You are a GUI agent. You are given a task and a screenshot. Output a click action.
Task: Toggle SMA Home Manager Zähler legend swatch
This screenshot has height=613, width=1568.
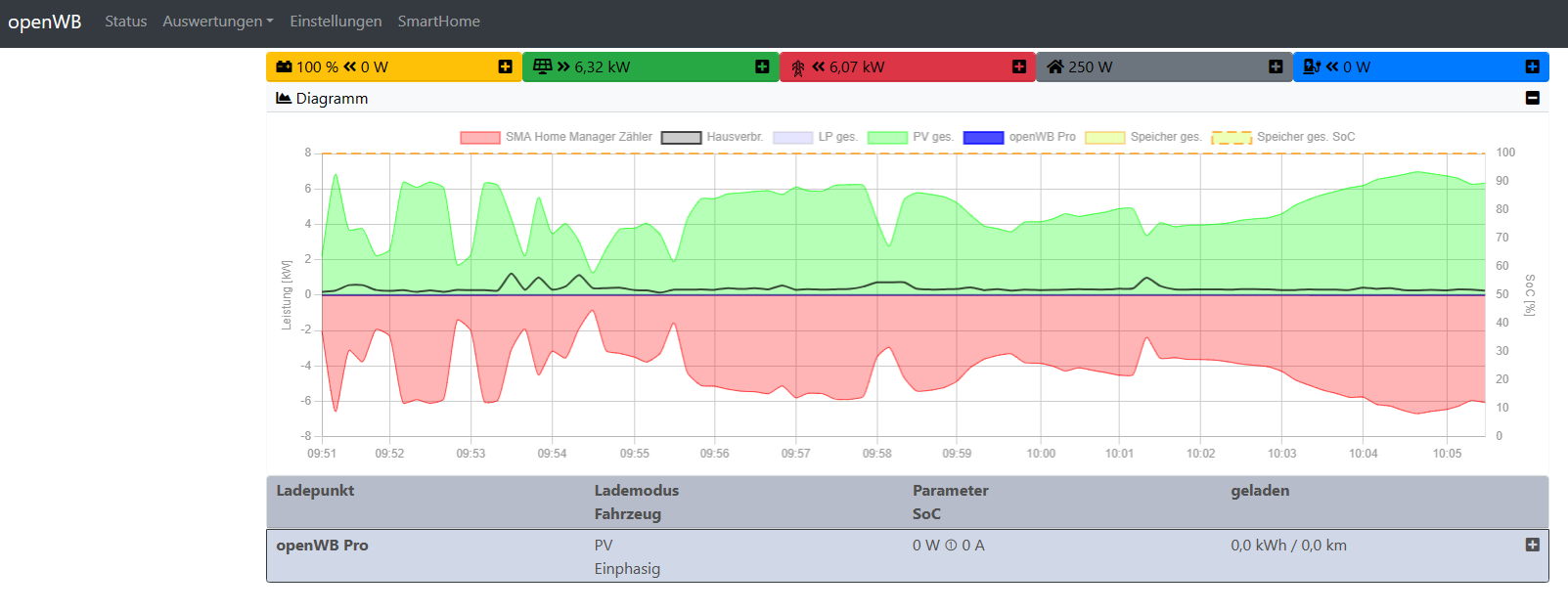[x=480, y=137]
